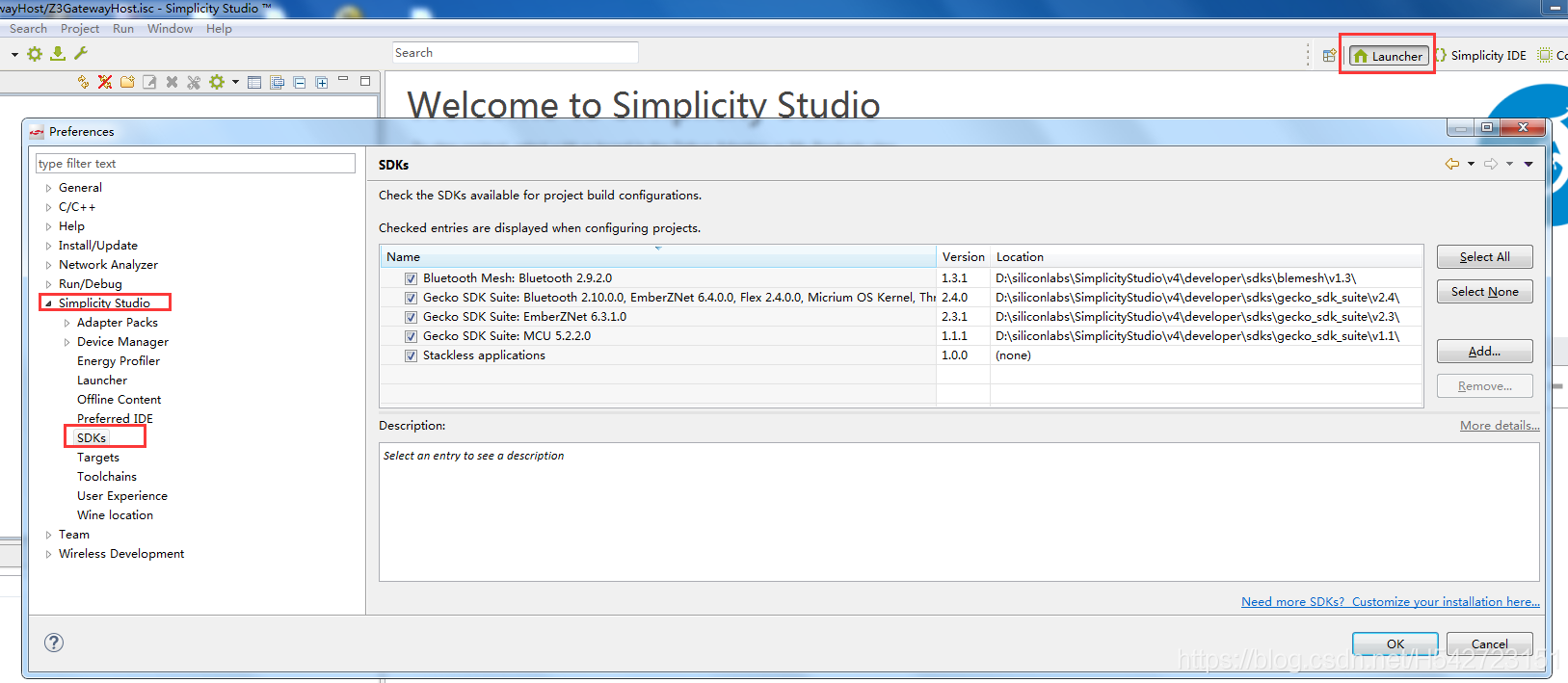The height and width of the screenshot is (683, 1568).
Task: Select Preferred IDE tree item
Action: [x=115, y=419]
